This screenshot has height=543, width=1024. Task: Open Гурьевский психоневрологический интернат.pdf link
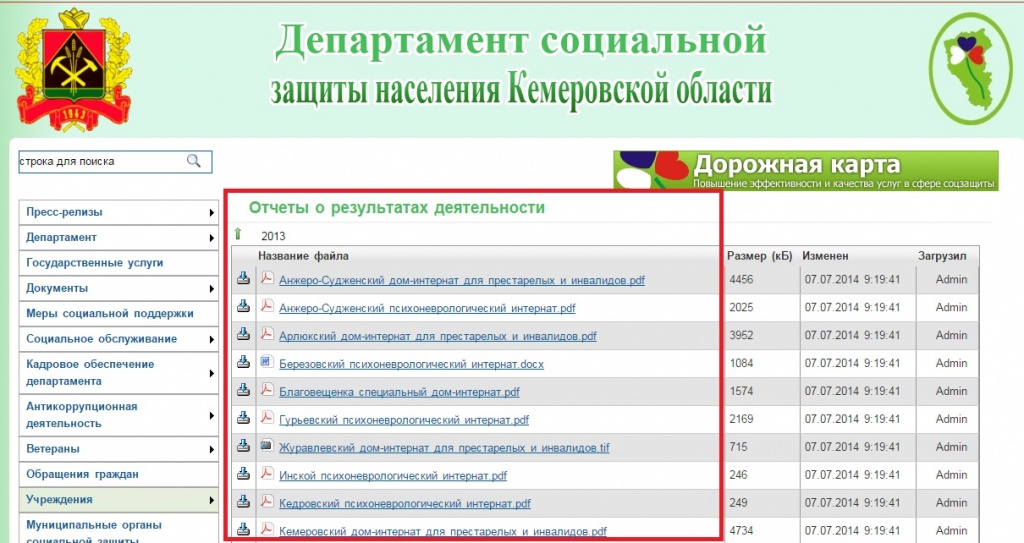point(404,420)
